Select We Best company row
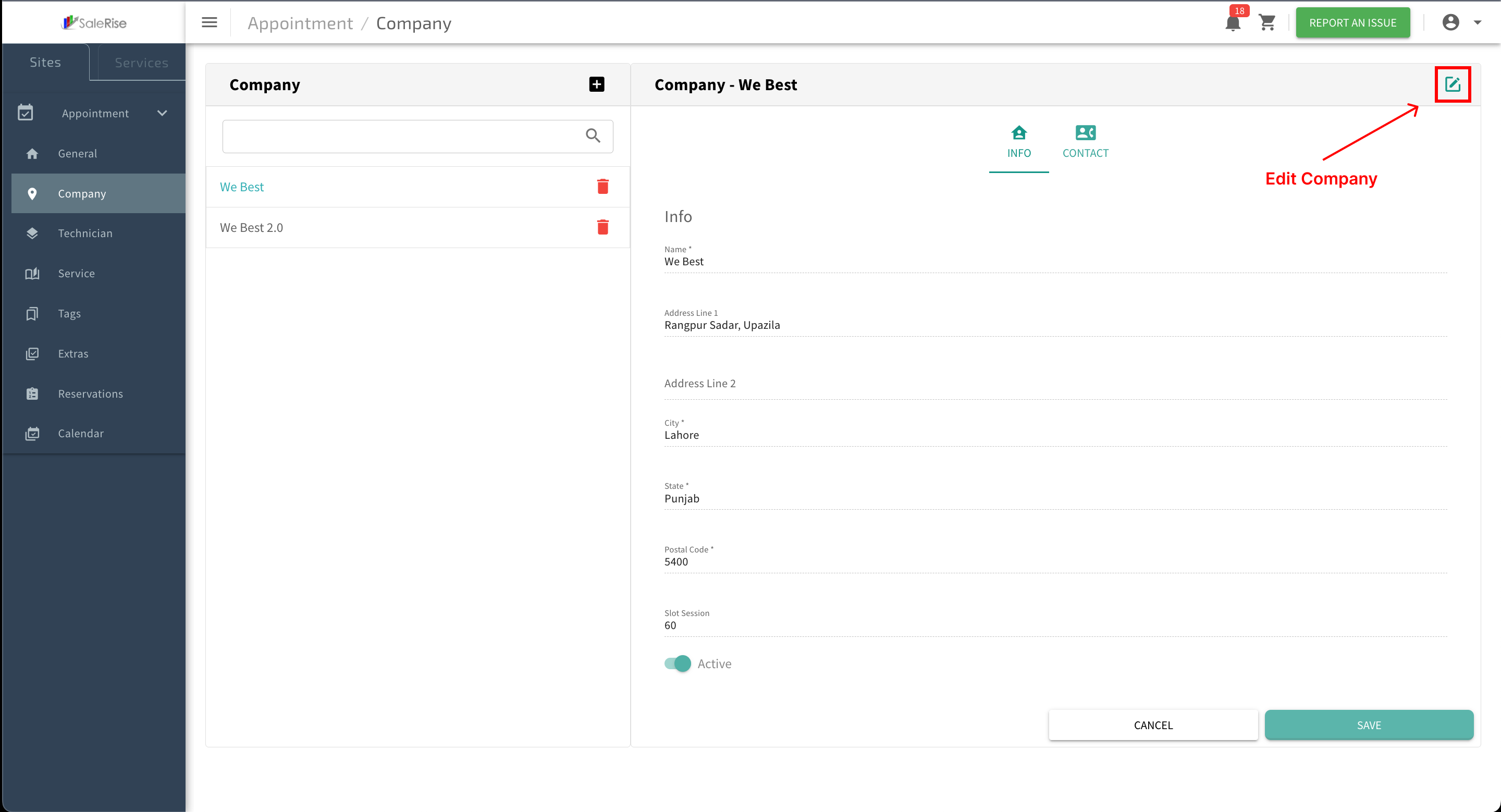 (x=417, y=187)
